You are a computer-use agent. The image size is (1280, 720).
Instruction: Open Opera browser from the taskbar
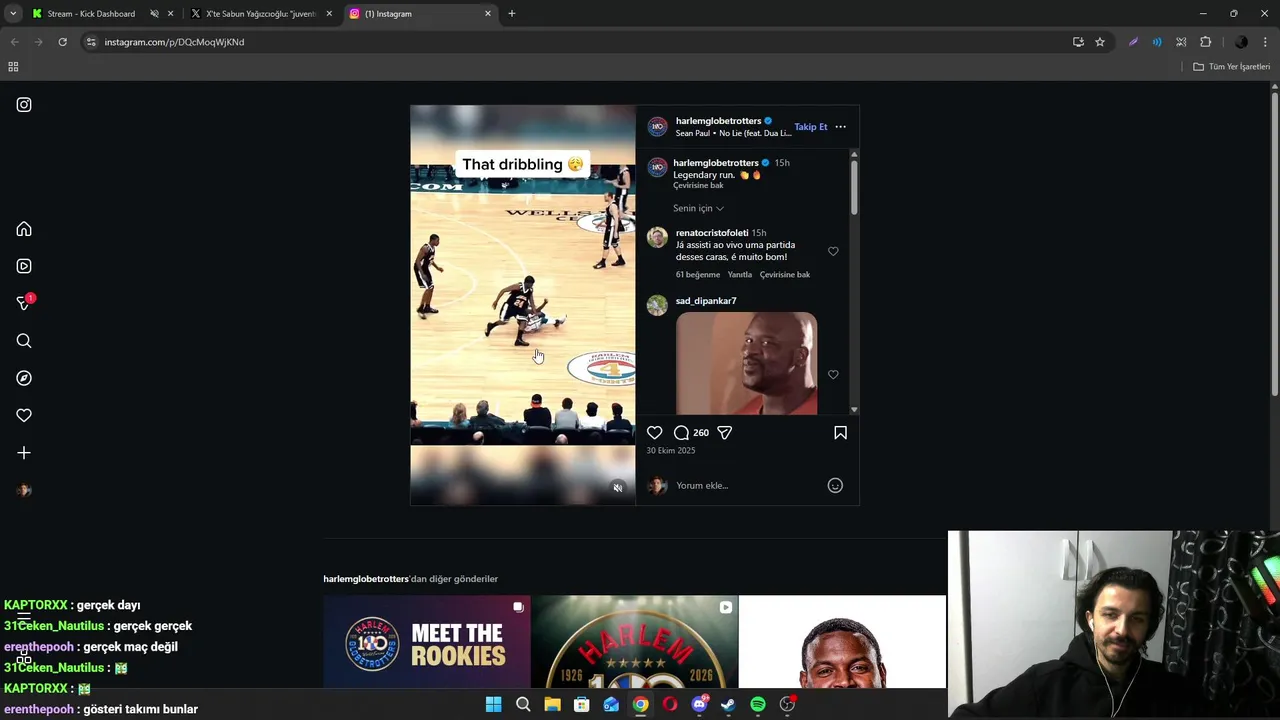point(670,705)
